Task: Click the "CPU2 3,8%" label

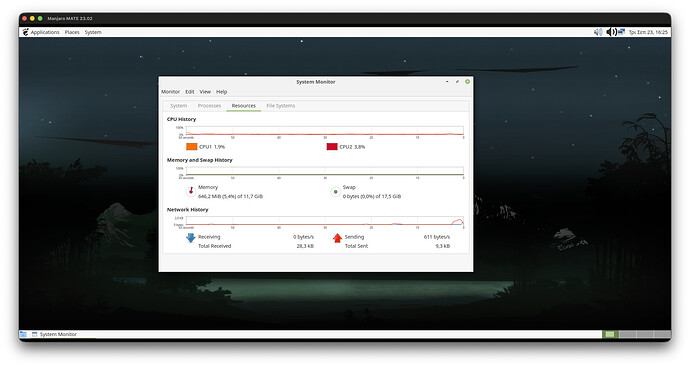Action: tap(352, 147)
